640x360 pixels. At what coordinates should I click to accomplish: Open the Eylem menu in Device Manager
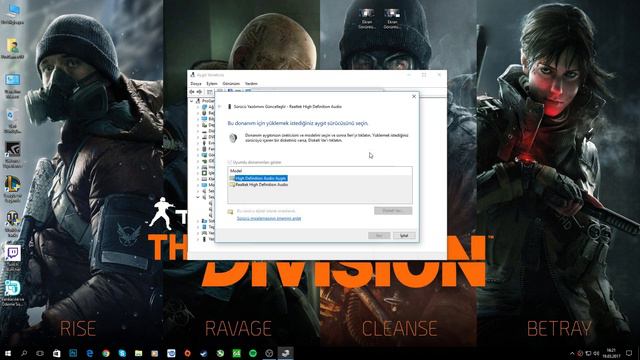[x=212, y=83]
